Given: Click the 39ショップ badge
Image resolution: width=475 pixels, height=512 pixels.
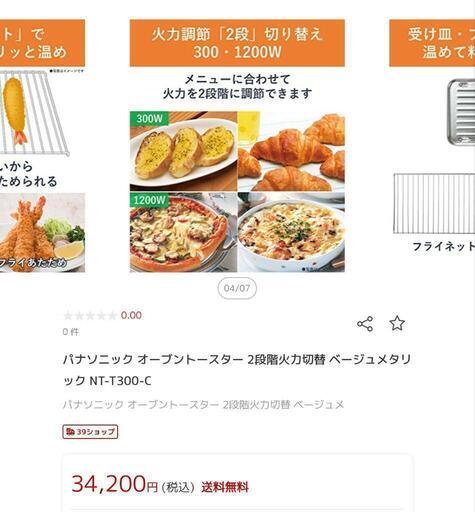Looking at the screenshot, I should coord(90,432).
